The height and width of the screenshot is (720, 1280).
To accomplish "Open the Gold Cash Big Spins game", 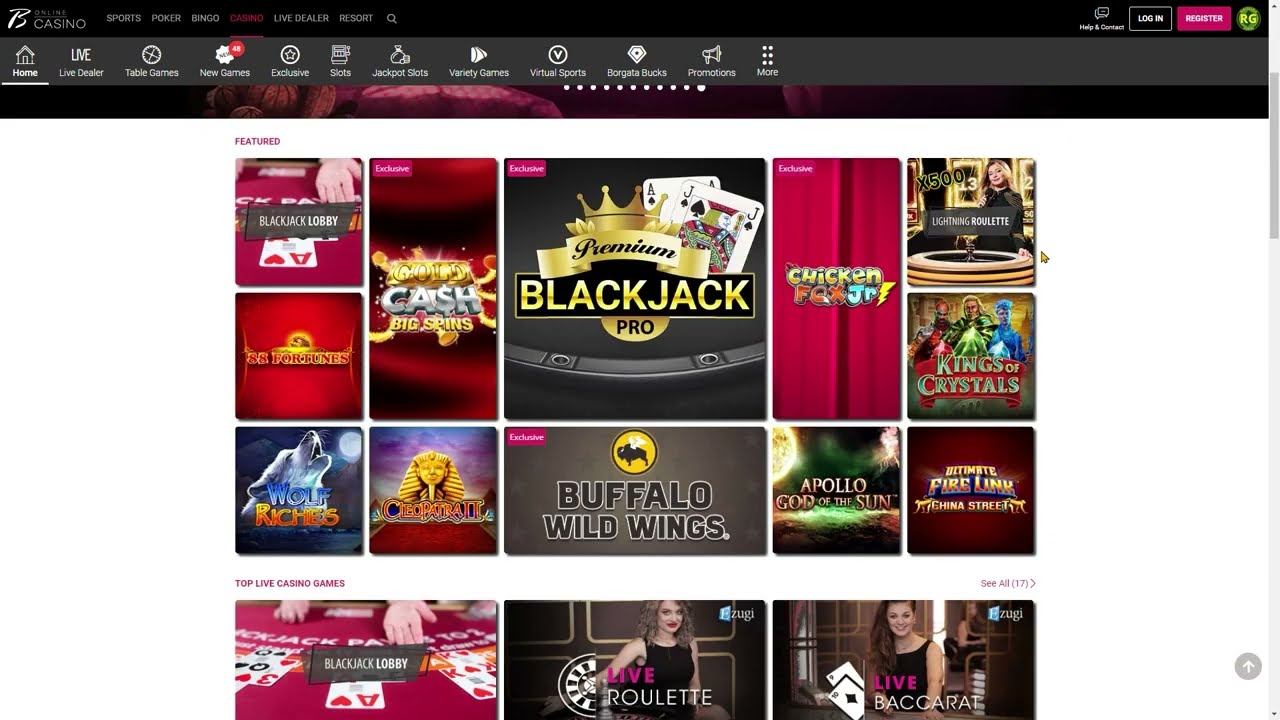I will point(433,288).
